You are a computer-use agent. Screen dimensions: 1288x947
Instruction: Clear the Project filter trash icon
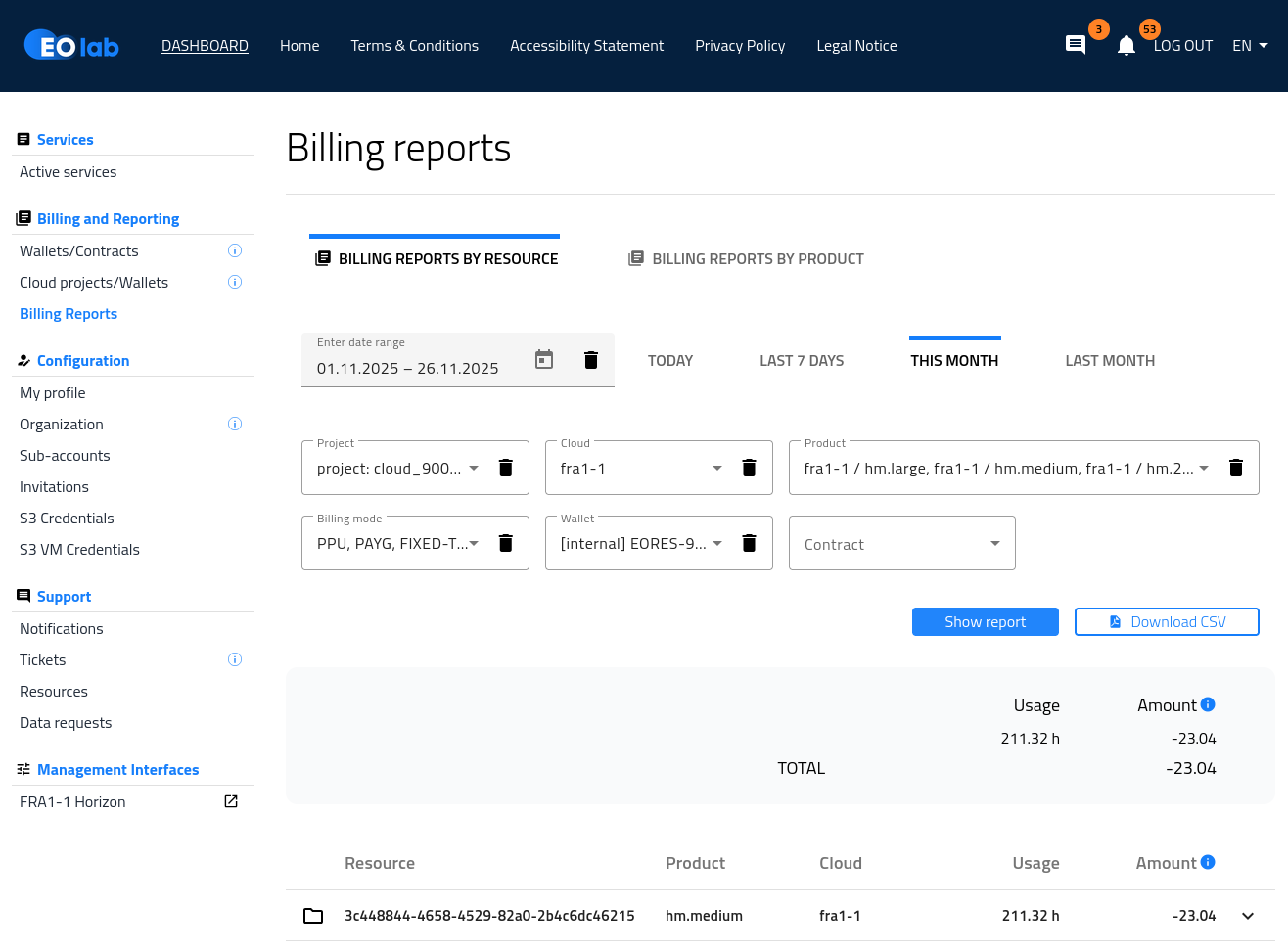click(506, 468)
